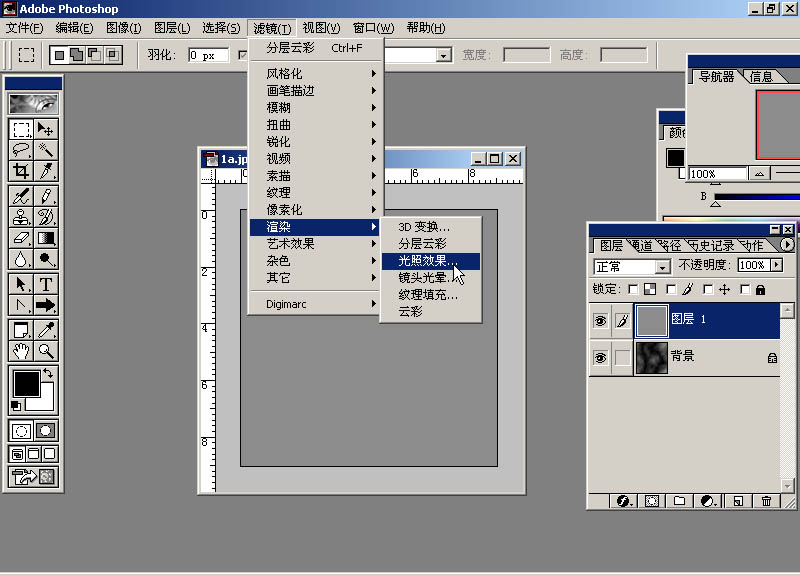The image size is (800, 576).
Task: Select the Custom Shape arrow tool
Action: coord(45,305)
